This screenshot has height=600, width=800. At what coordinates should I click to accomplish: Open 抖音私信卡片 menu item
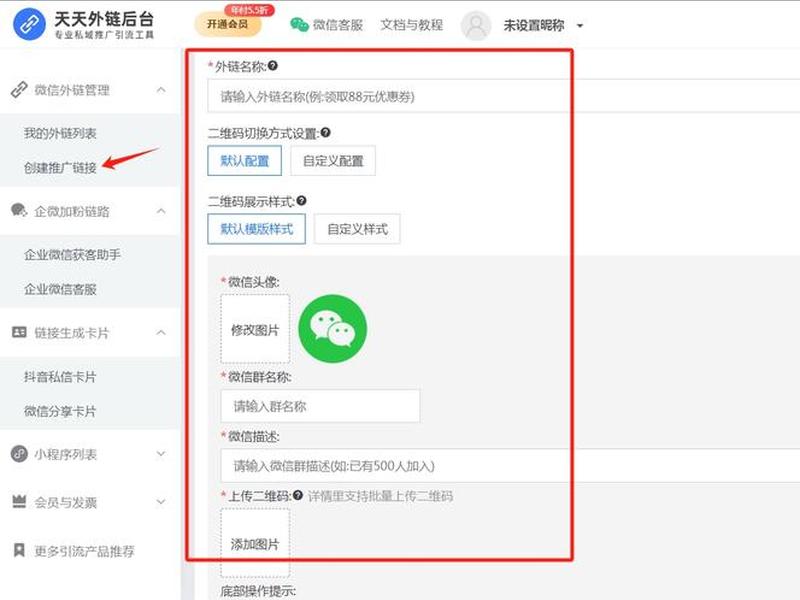(x=60, y=377)
